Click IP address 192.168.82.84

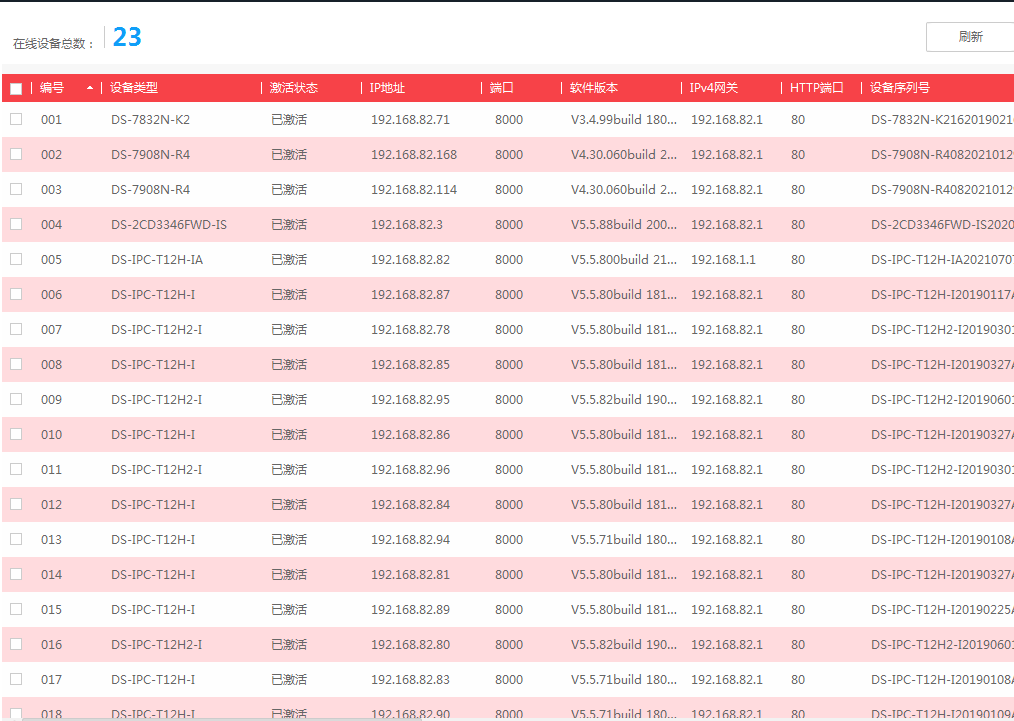click(x=411, y=504)
